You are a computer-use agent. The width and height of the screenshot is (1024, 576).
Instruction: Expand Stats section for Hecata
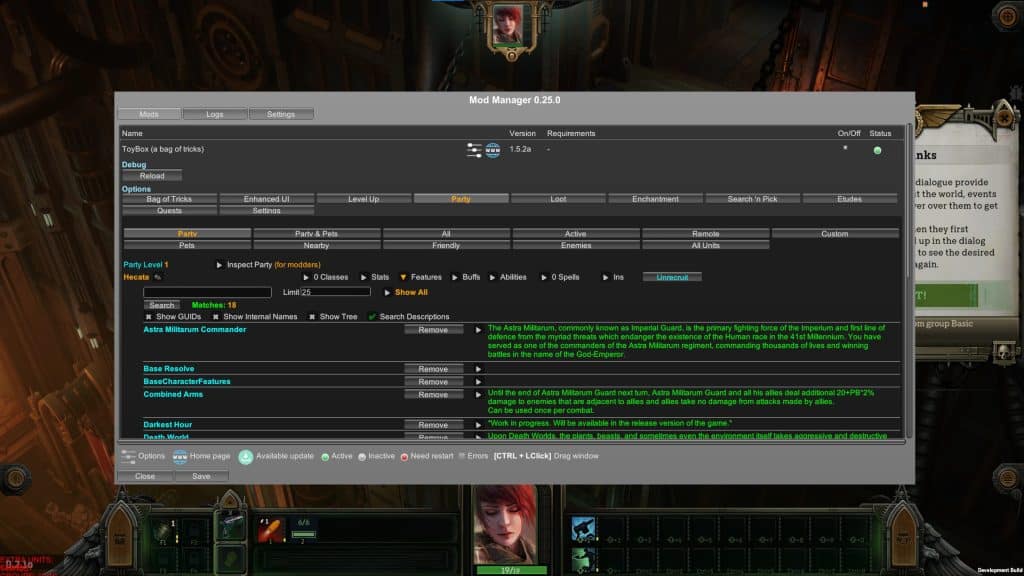coord(364,278)
